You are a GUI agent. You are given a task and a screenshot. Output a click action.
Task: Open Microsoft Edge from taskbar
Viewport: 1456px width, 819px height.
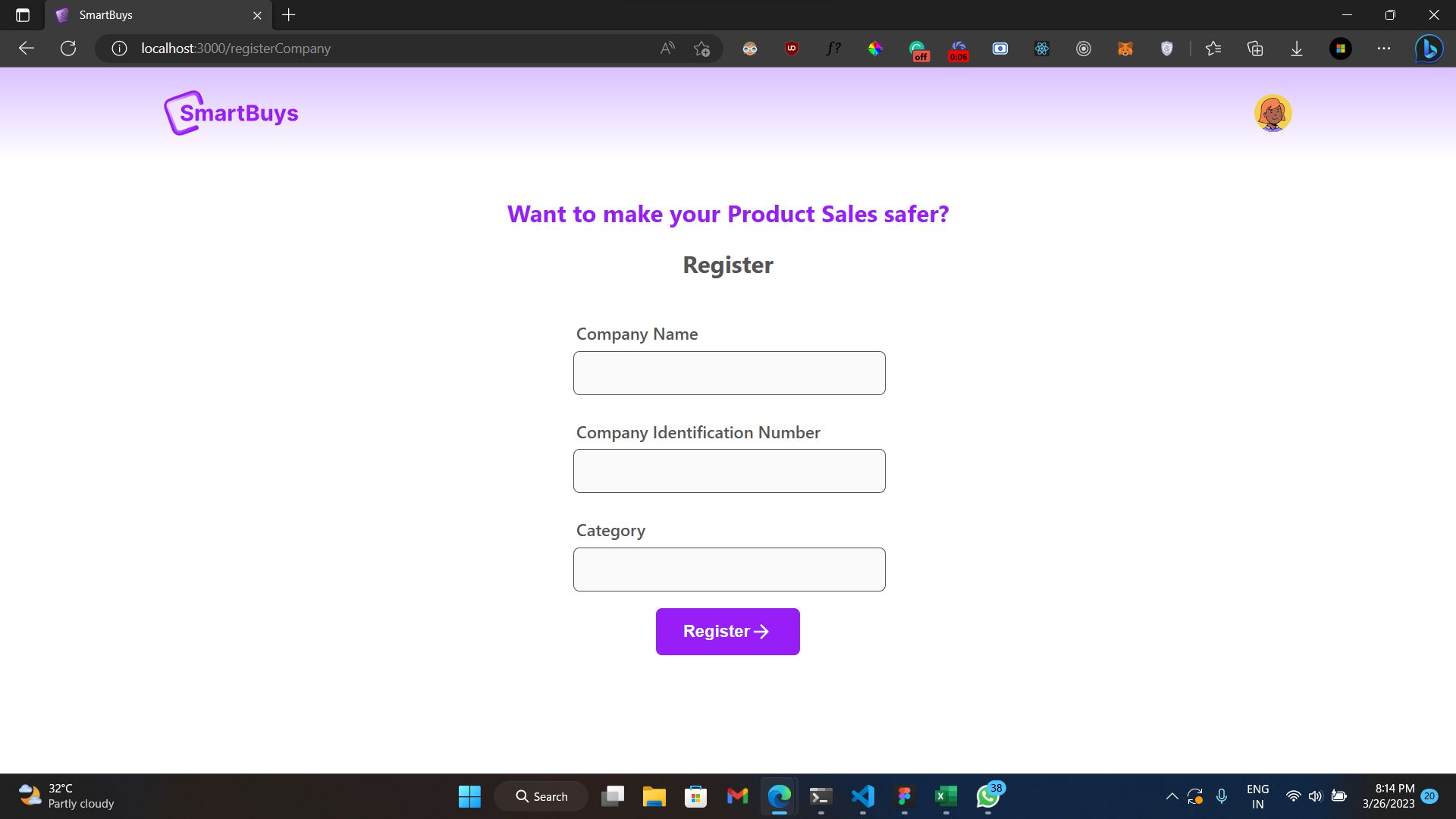pyautogui.click(x=779, y=796)
